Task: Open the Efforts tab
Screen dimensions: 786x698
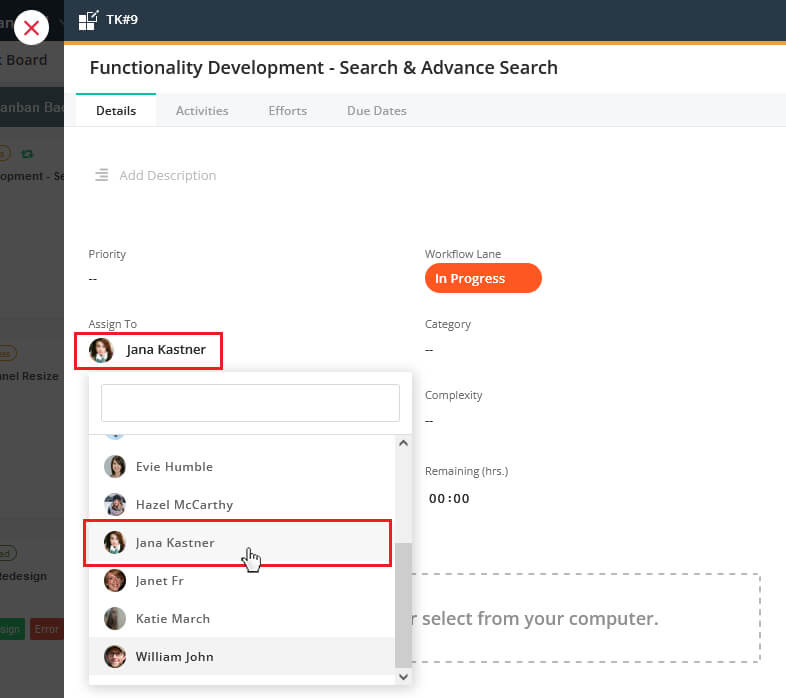Action: coord(287,111)
